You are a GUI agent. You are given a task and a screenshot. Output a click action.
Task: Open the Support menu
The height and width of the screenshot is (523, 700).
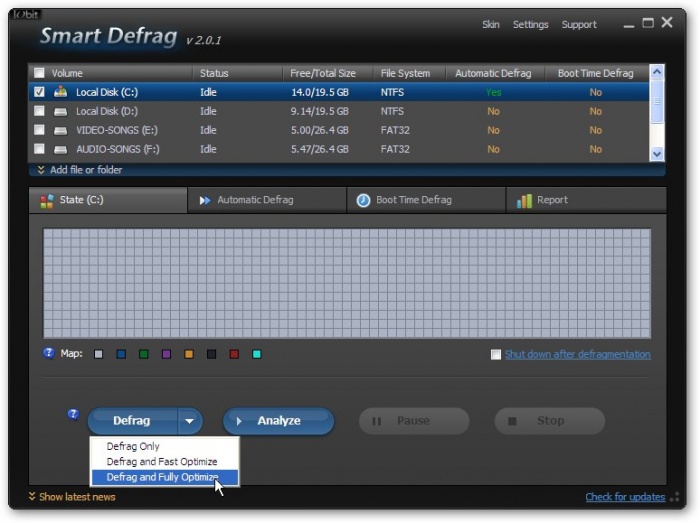point(579,25)
